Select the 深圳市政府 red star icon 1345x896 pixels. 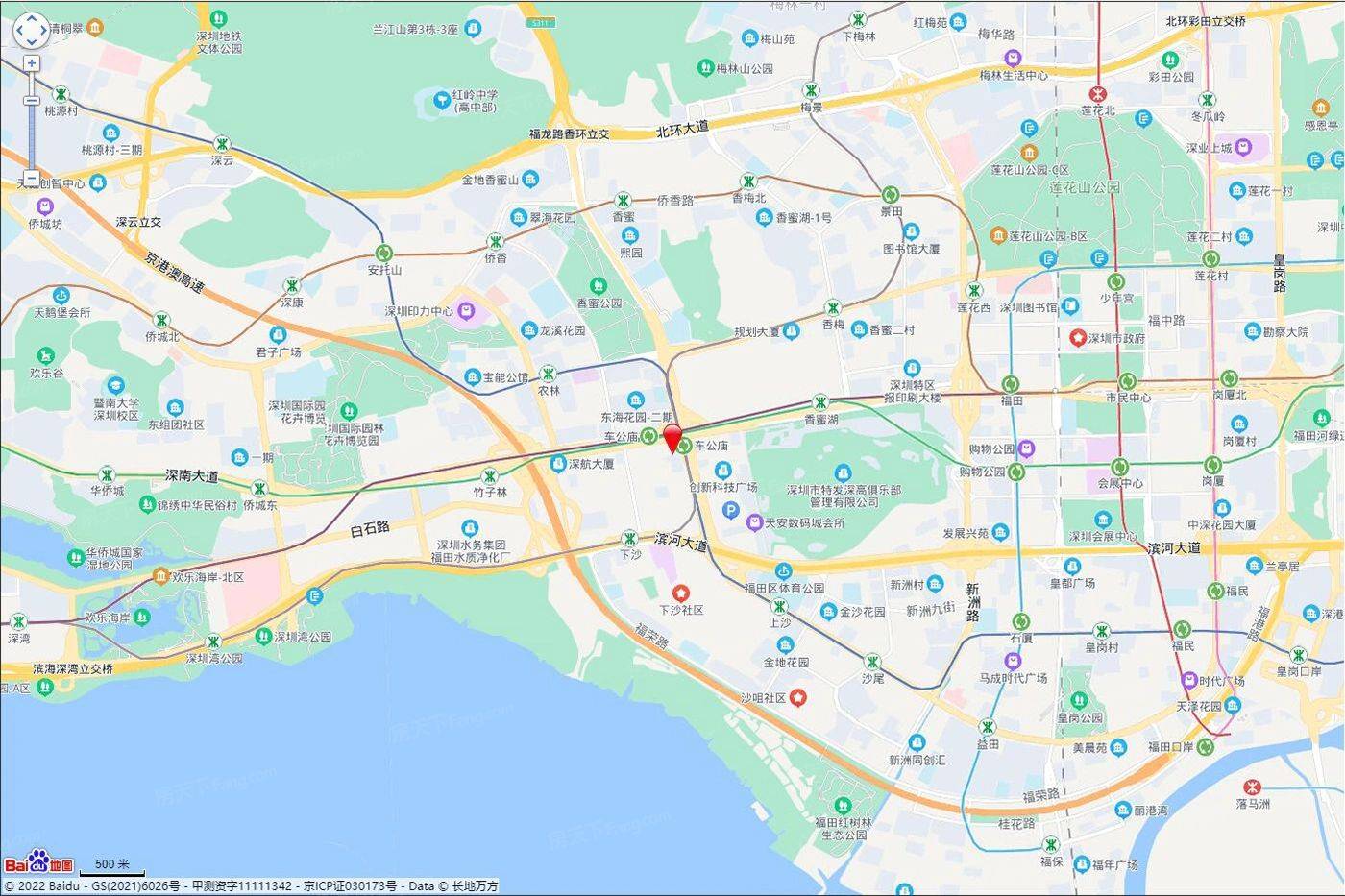click(x=1078, y=338)
